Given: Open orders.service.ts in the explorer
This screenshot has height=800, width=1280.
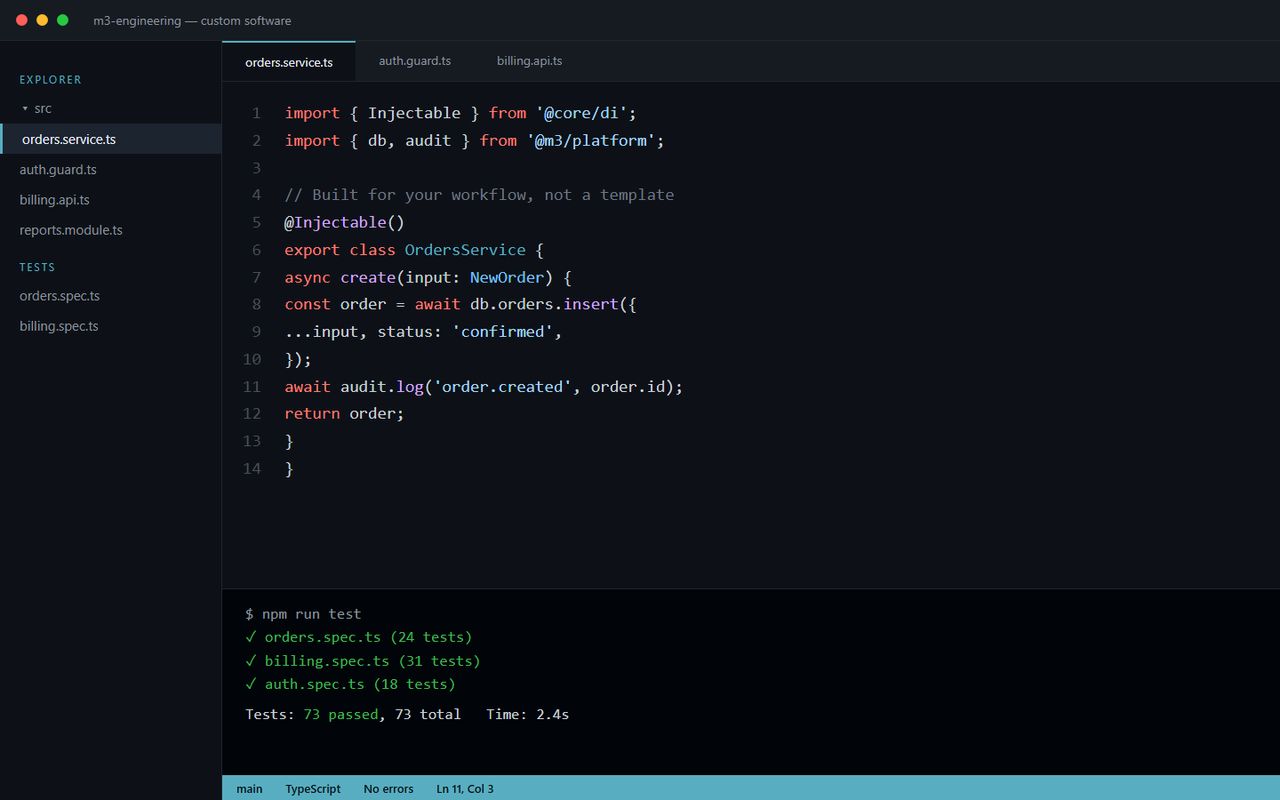Looking at the screenshot, I should pos(110,139).
